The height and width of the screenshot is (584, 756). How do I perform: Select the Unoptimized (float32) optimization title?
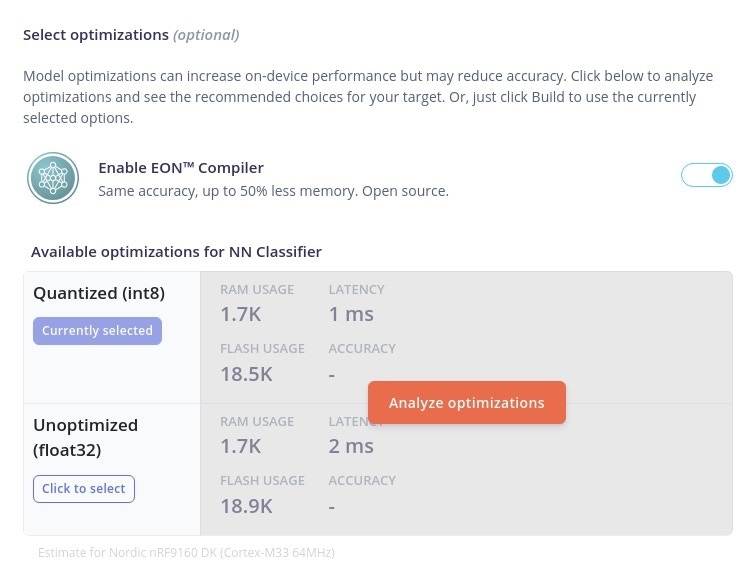click(x=86, y=437)
